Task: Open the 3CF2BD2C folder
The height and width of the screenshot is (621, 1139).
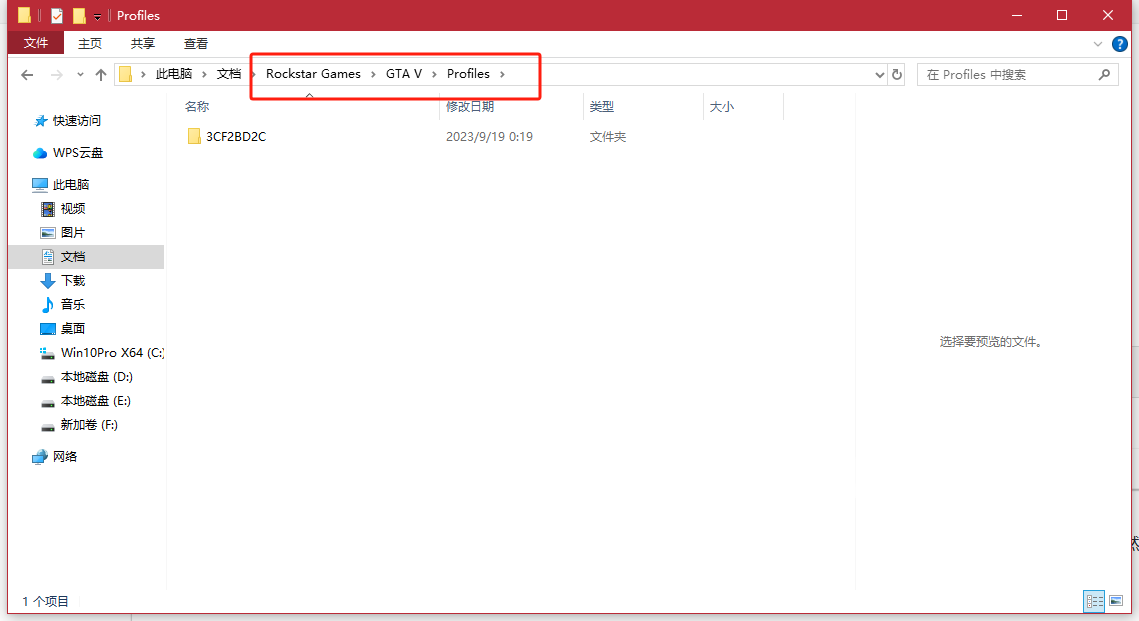Action: tap(235, 137)
